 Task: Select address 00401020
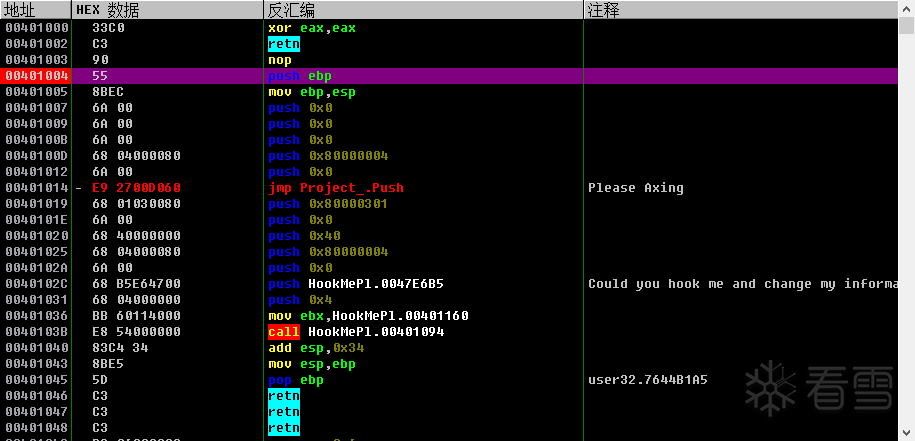[x=37, y=236]
